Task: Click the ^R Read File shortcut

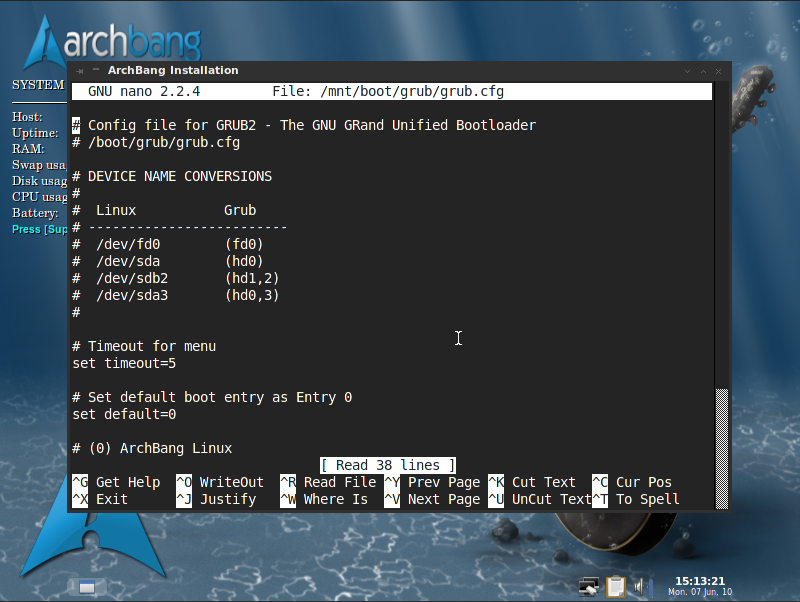Action: tap(329, 482)
